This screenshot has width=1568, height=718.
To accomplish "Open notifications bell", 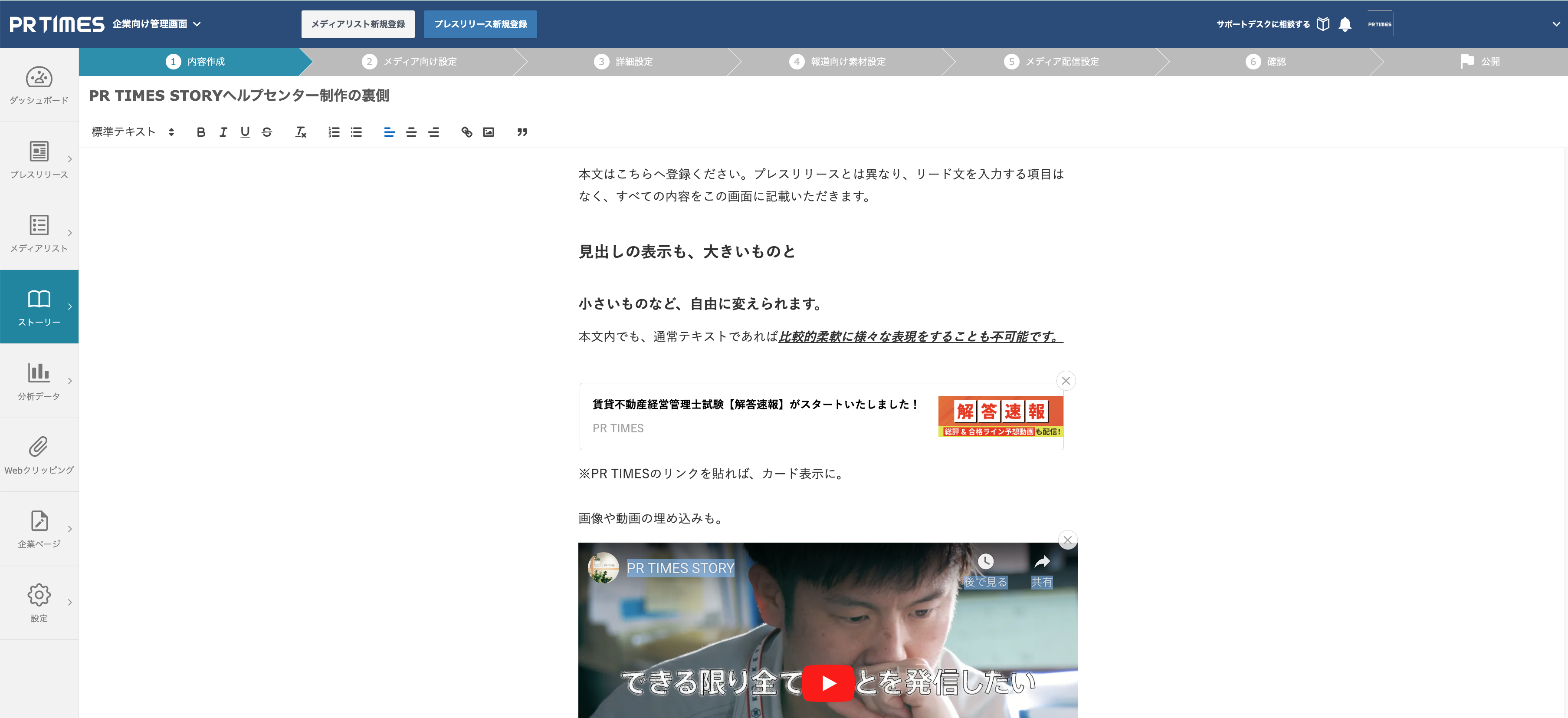I will tap(1345, 24).
